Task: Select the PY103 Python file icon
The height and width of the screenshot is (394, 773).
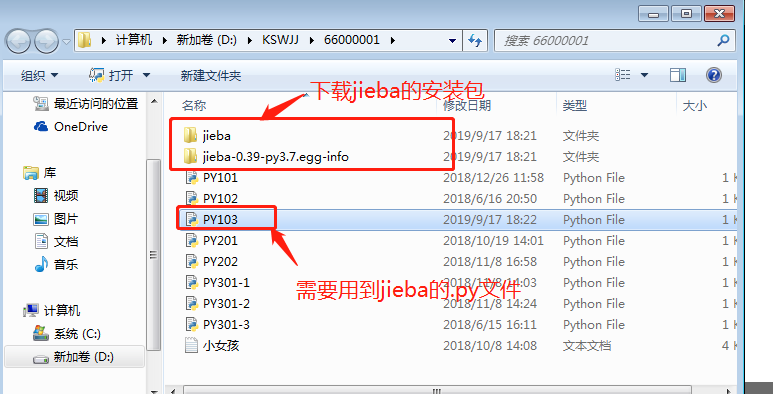Action: tap(191, 219)
